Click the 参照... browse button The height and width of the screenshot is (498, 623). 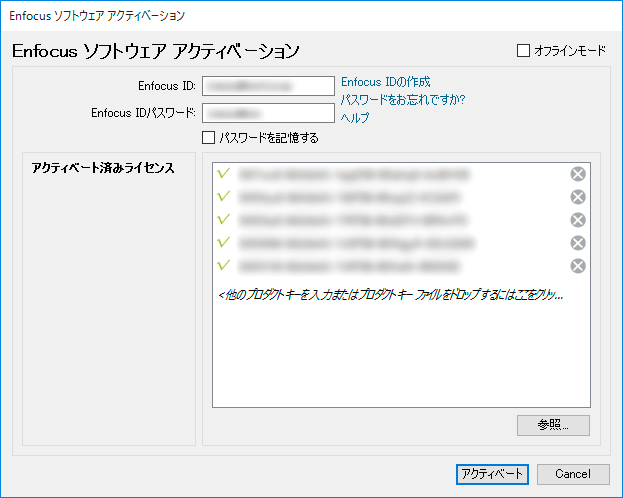coord(553,425)
